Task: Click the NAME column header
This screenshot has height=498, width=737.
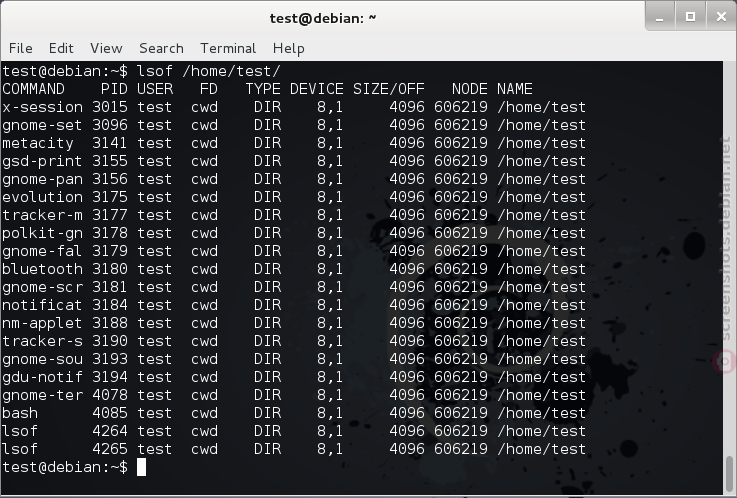Action: [x=515, y=89]
